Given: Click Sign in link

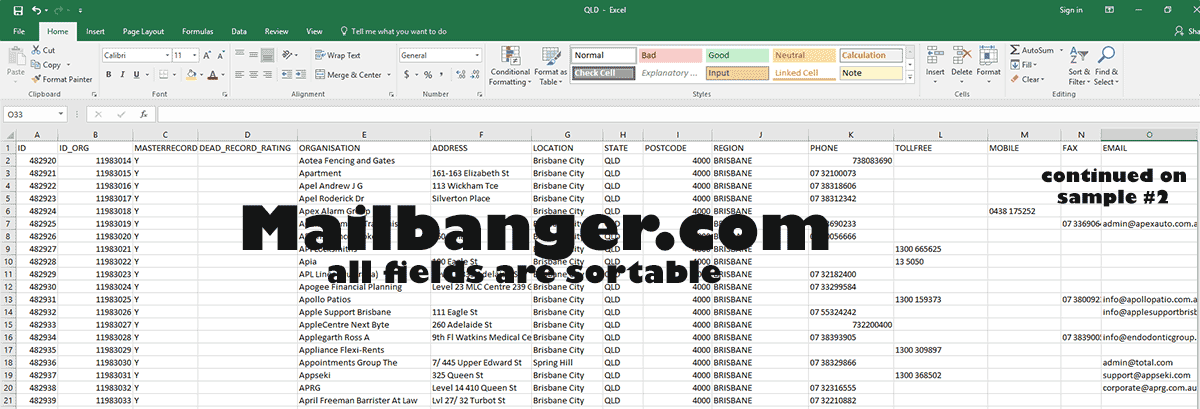Looking at the screenshot, I should [1071, 10].
